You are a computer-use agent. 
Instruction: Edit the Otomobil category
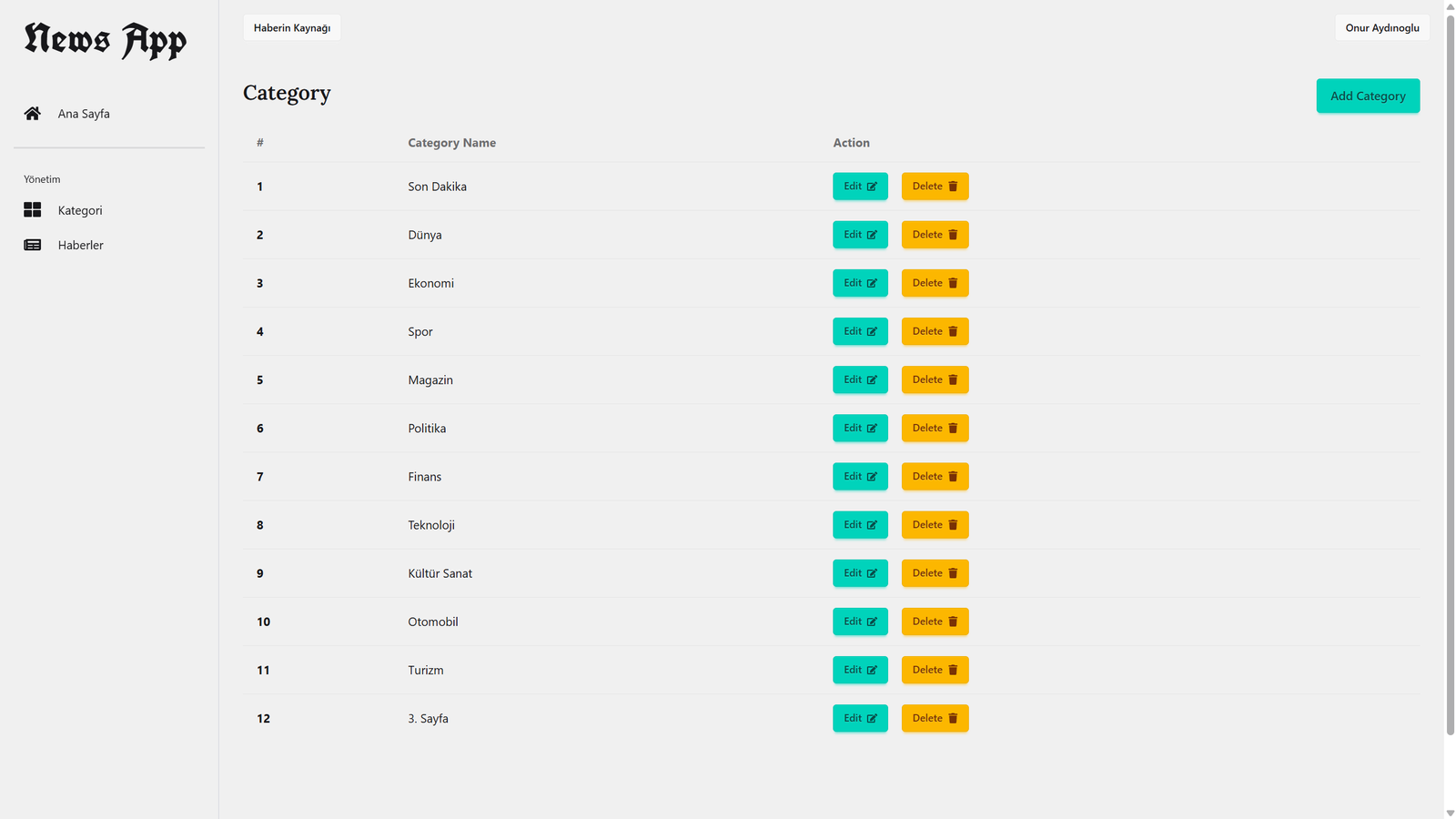pyautogui.click(x=859, y=622)
